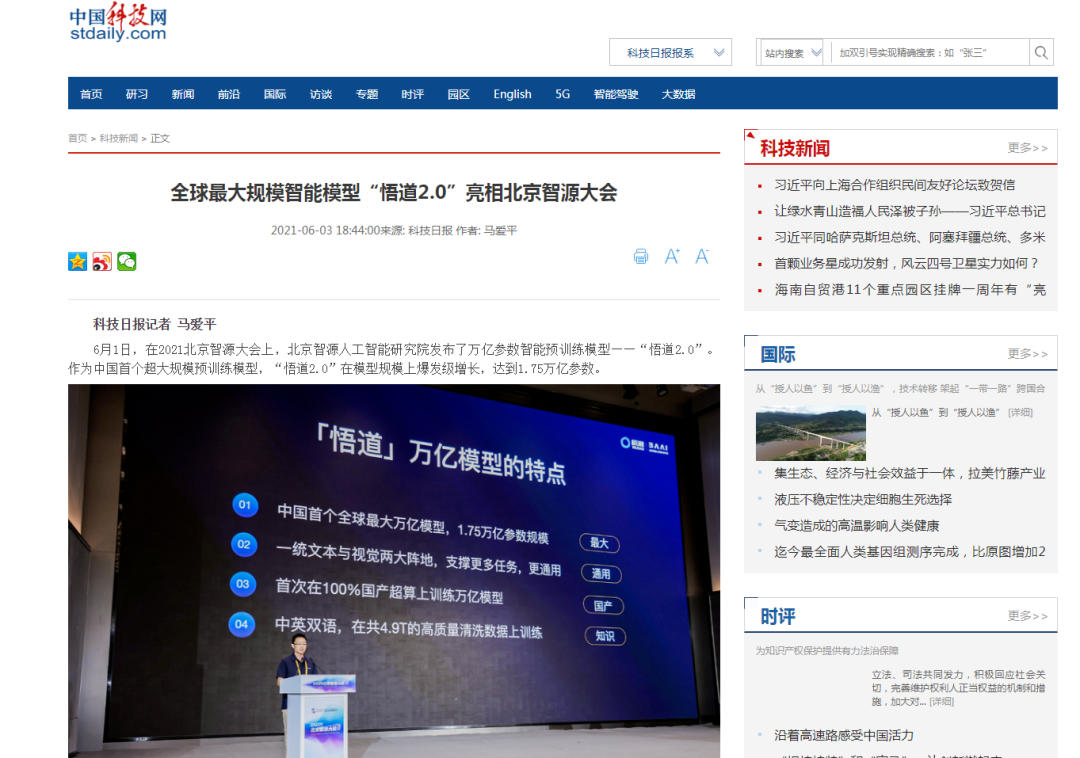Viewport: 1080px width, 758px height.
Task: Click article date 2021-06-03 18:44:00
Action: click(x=325, y=231)
